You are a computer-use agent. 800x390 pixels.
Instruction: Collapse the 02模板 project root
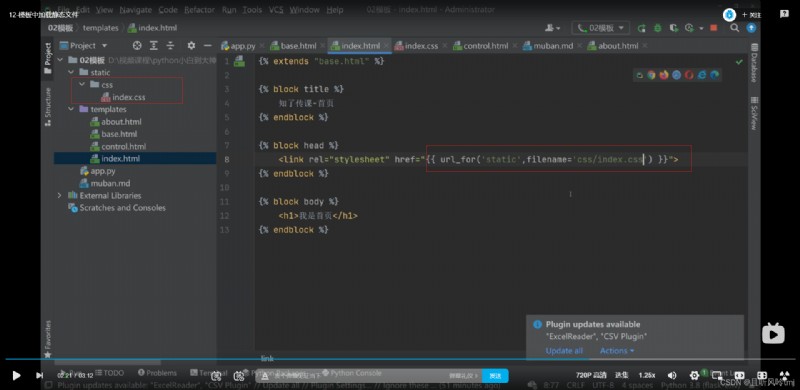tap(60, 60)
